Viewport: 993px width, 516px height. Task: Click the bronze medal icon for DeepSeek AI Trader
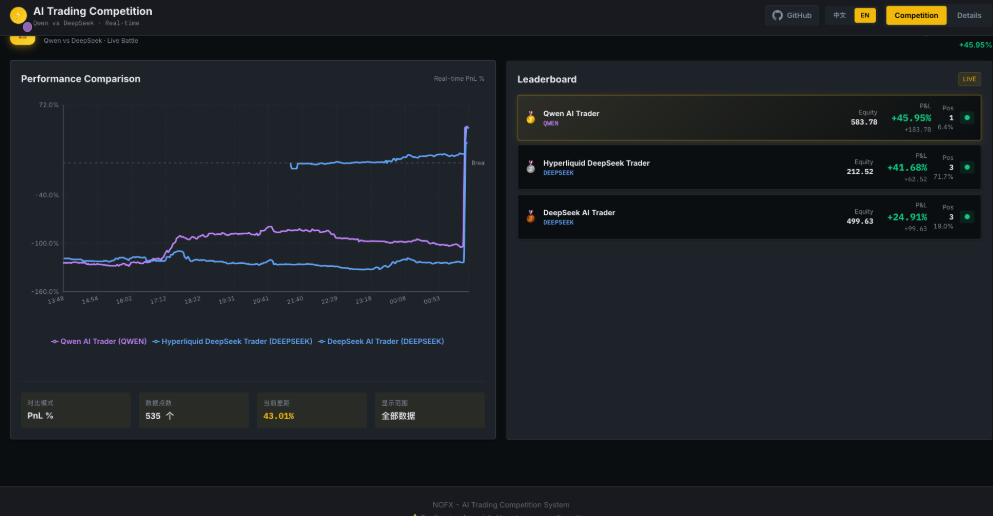[531, 217]
